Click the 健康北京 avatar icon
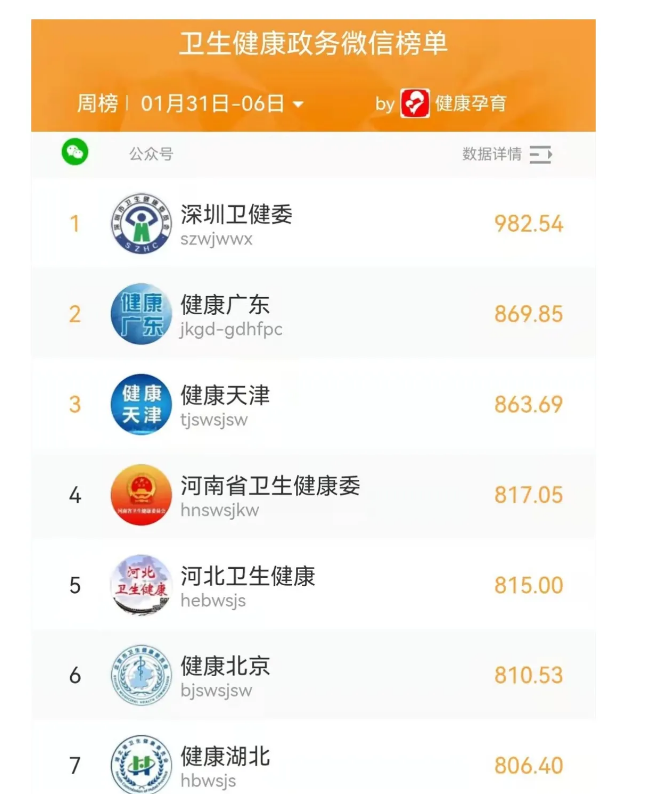 click(x=141, y=676)
